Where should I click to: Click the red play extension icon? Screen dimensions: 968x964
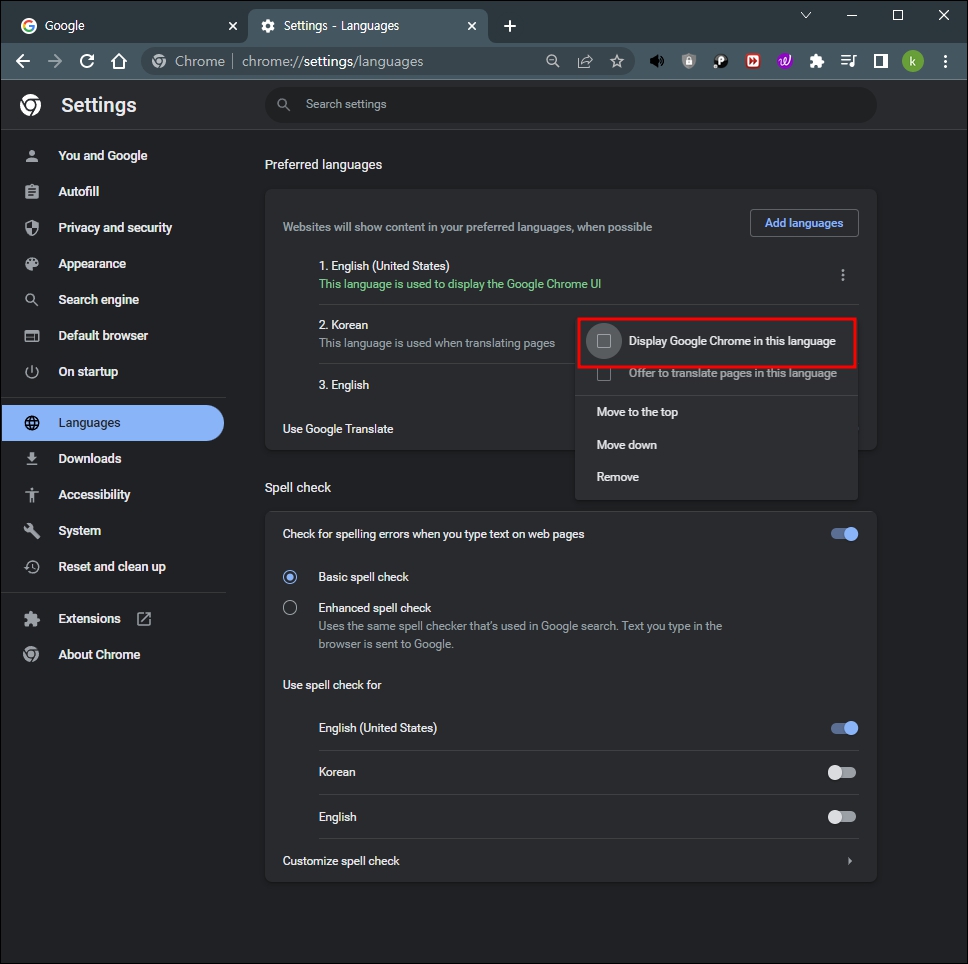click(753, 61)
